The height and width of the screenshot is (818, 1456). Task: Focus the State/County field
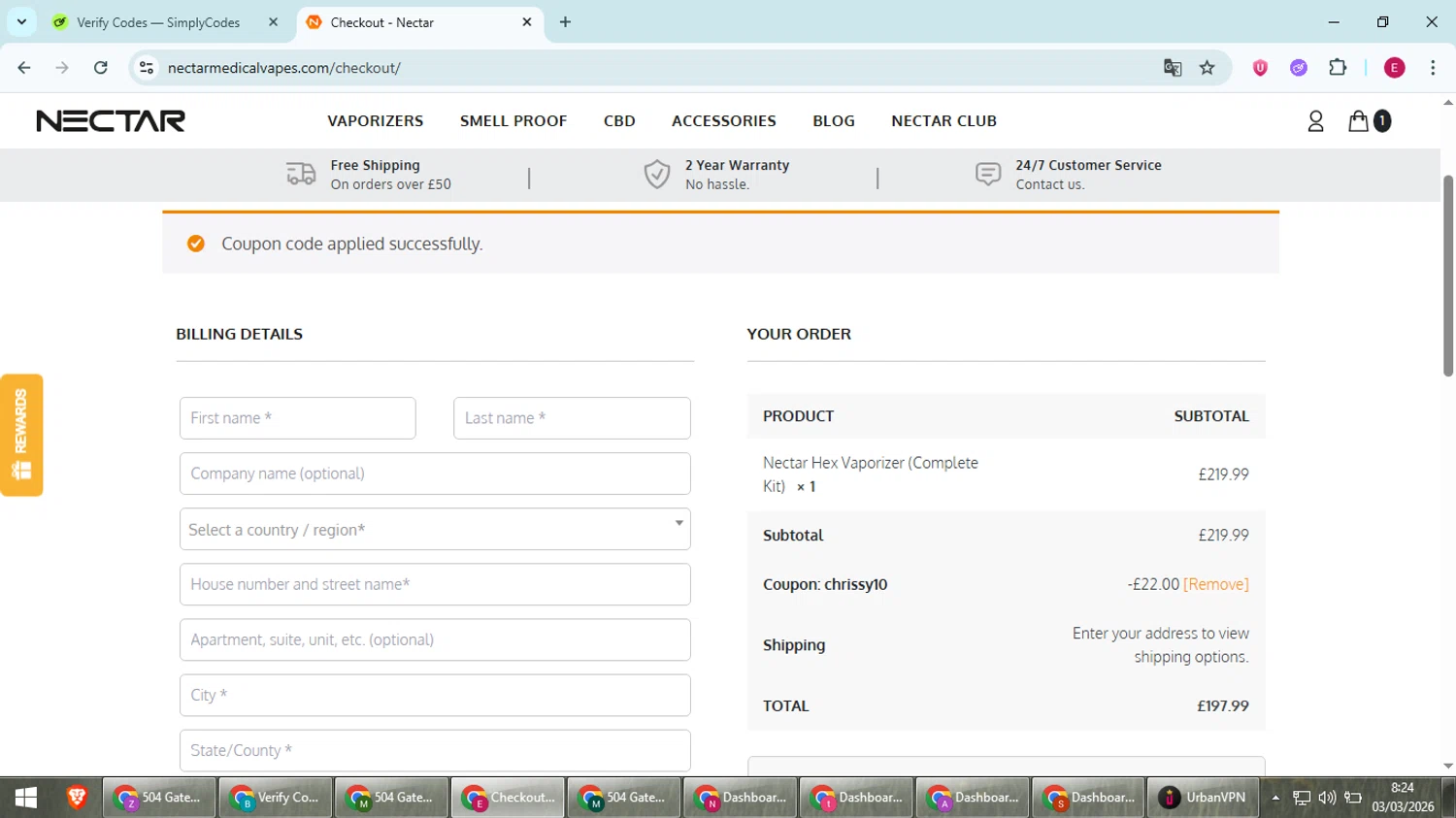point(435,750)
